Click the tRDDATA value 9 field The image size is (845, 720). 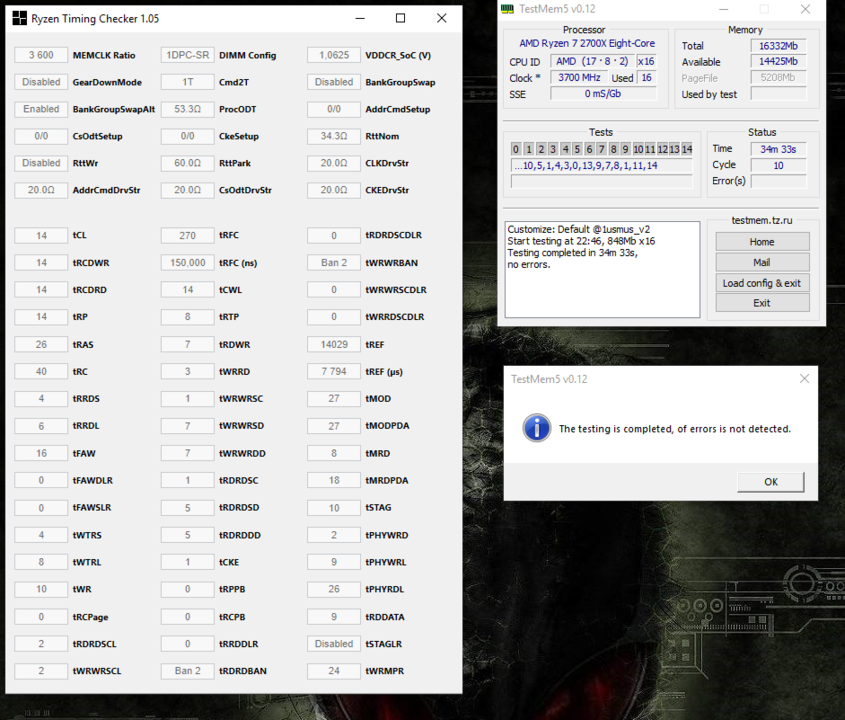pos(334,617)
